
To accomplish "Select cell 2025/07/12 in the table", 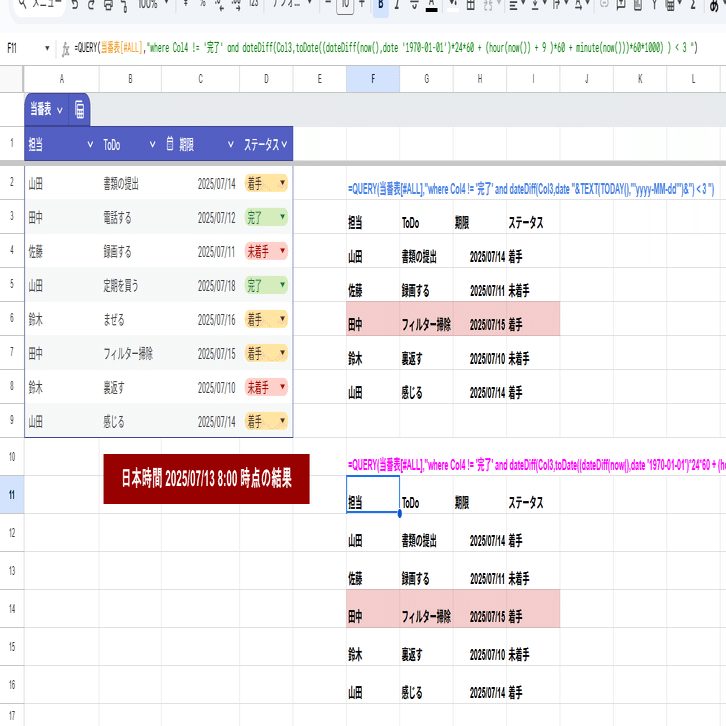I will click(200, 218).
